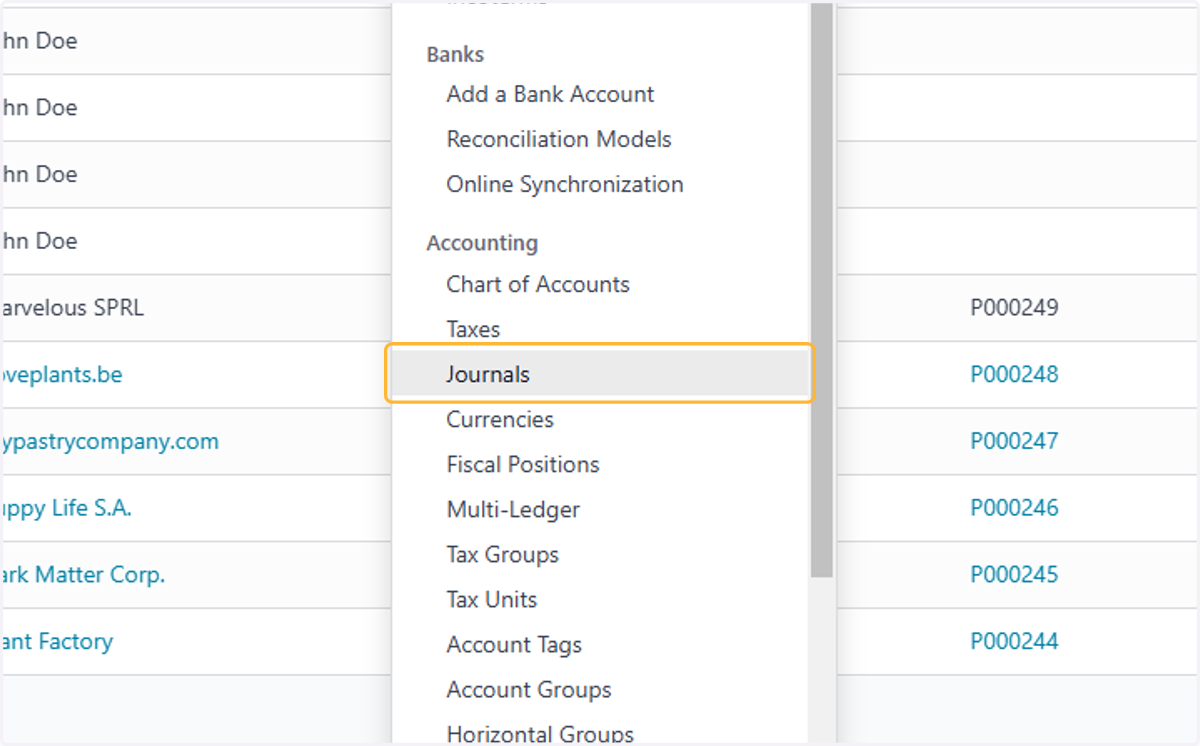Click the Accounting section header

coord(482,243)
